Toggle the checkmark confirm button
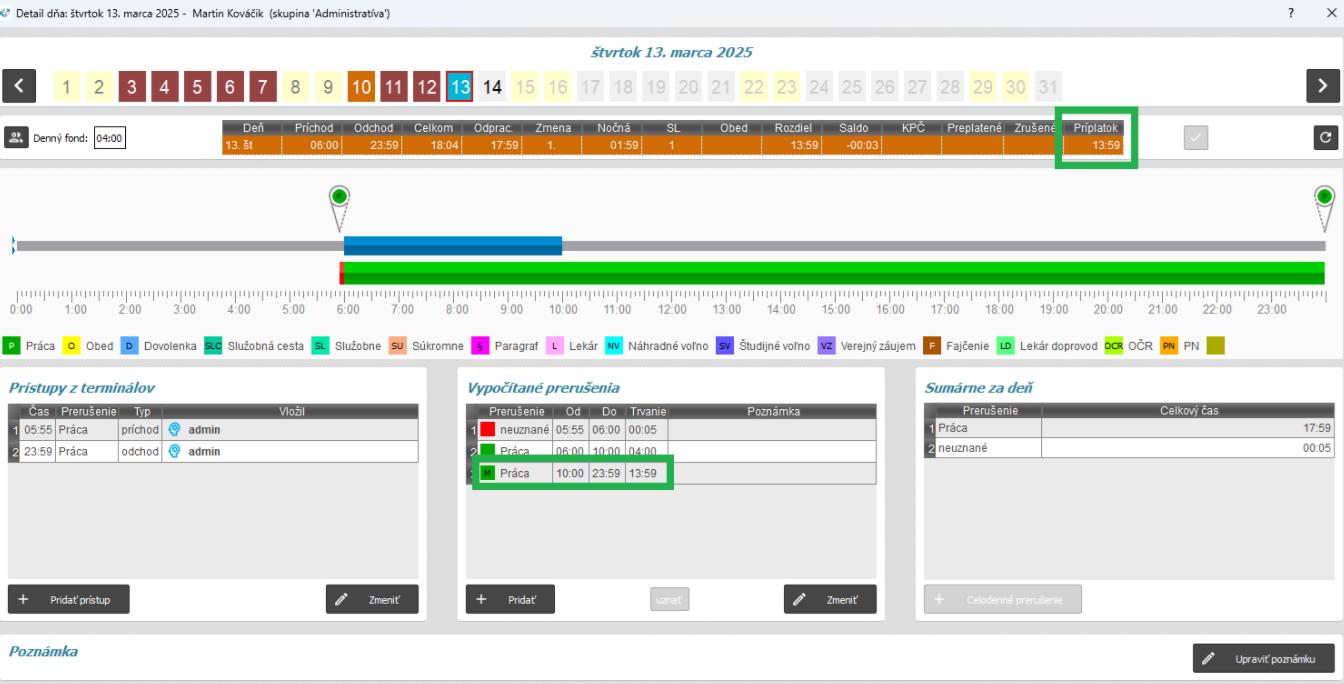Image resolution: width=1344 pixels, height=684 pixels. tap(1196, 138)
